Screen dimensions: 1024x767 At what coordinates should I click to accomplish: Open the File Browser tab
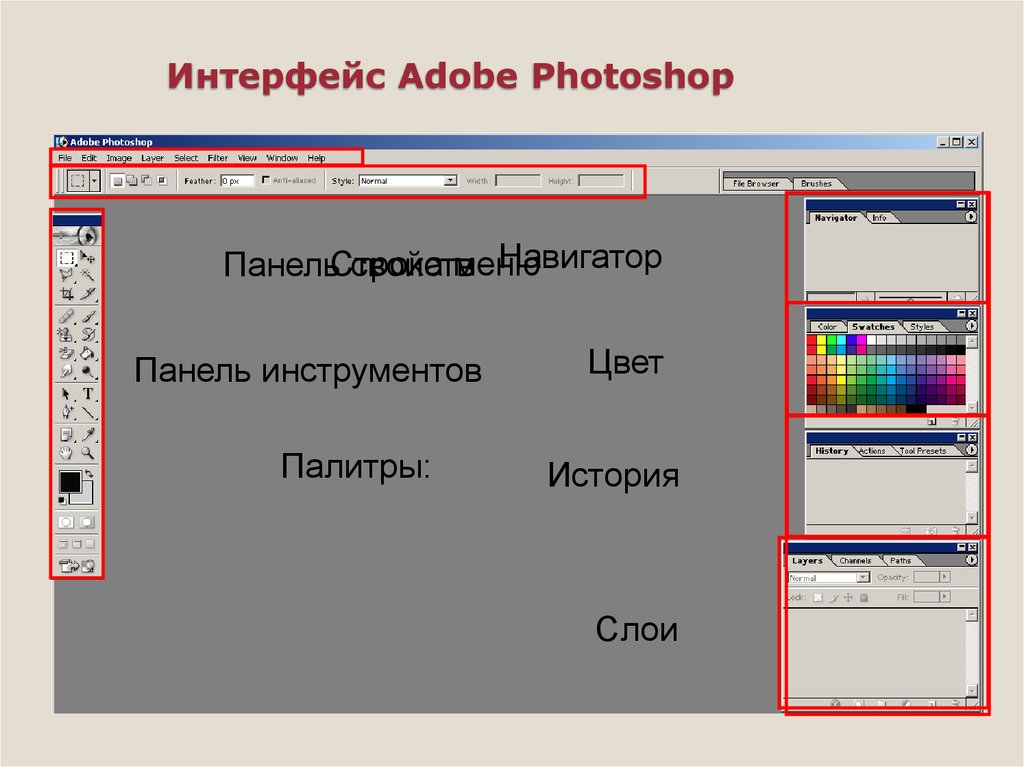[756, 184]
